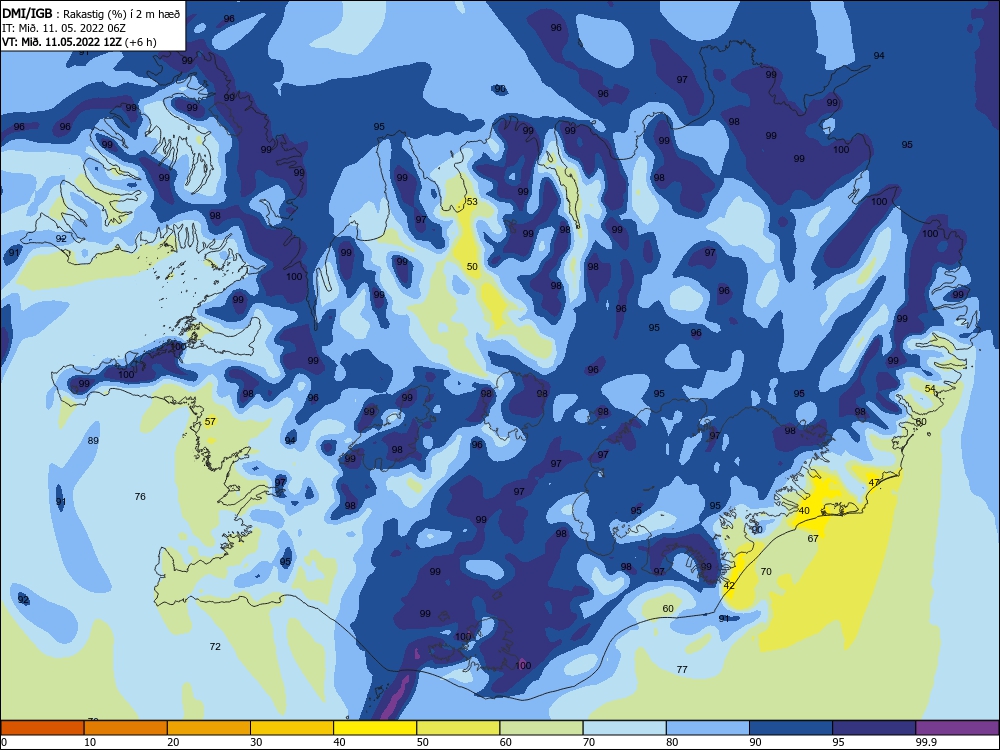Screen dimensions: 1000x750
Task: Click the map humidity value '42'
Action: pyautogui.click(x=730, y=585)
